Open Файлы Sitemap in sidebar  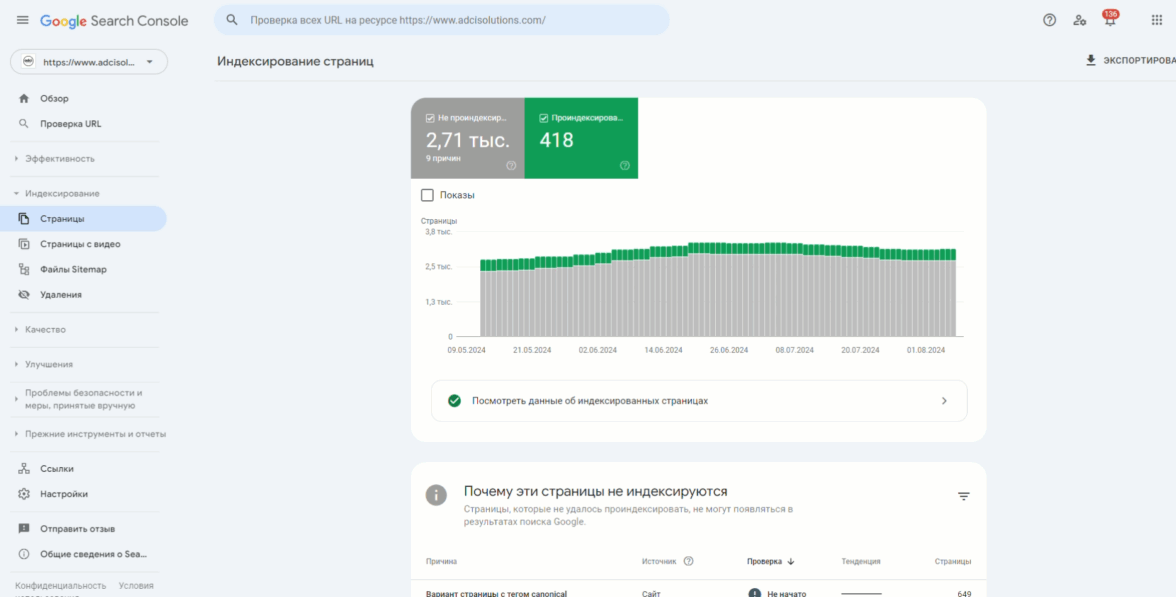73,270
